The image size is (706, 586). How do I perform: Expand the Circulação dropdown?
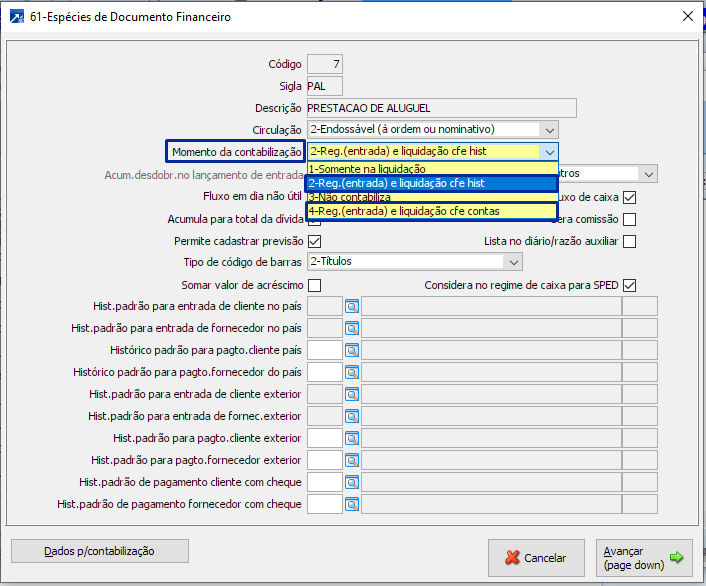pyautogui.click(x=549, y=130)
